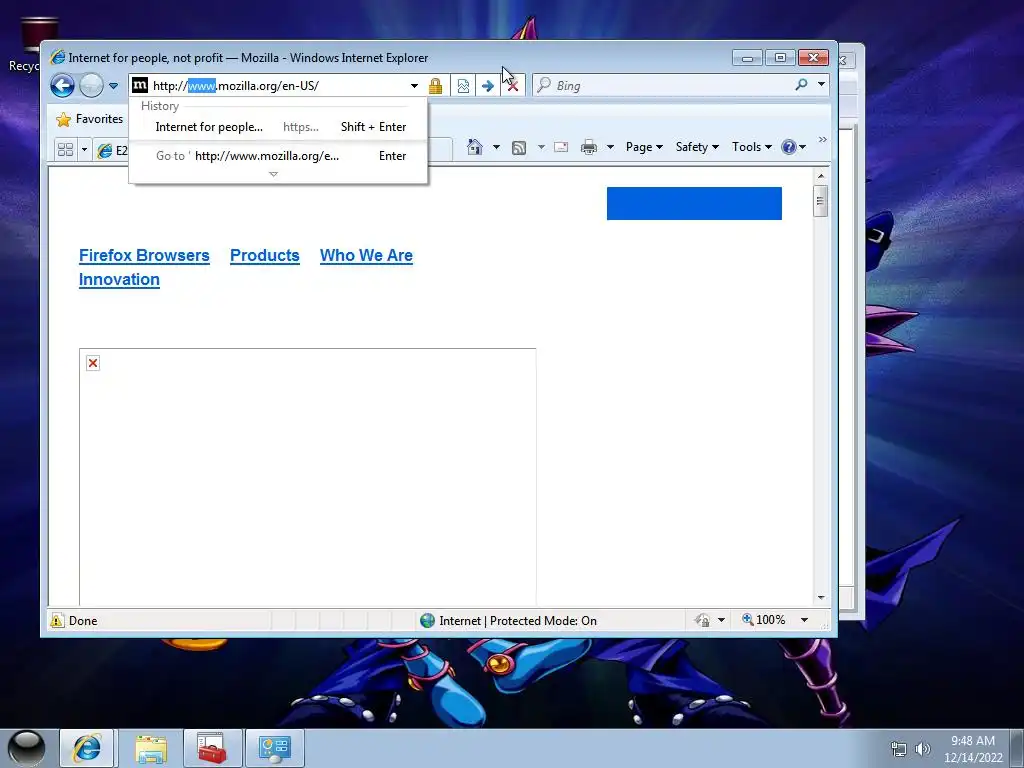
Task: Click the broken image red X placeholder
Action: [93, 363]
